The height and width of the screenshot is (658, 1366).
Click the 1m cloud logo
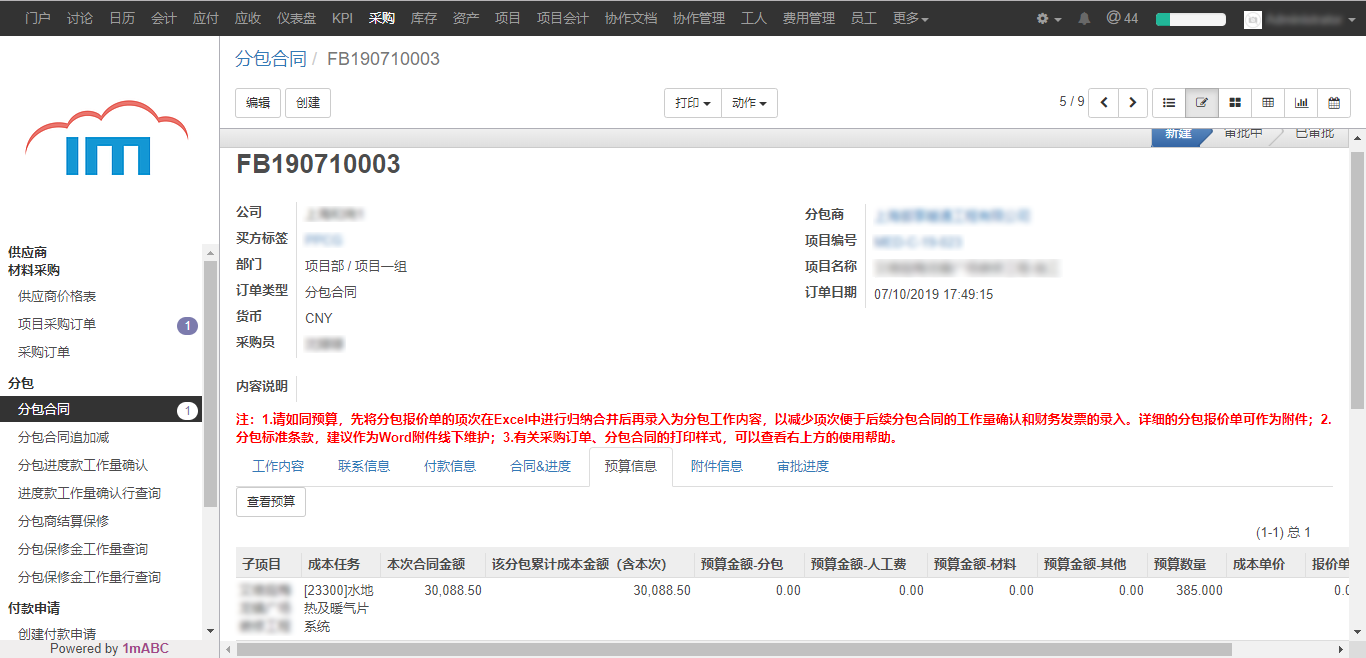pos(107,140)
